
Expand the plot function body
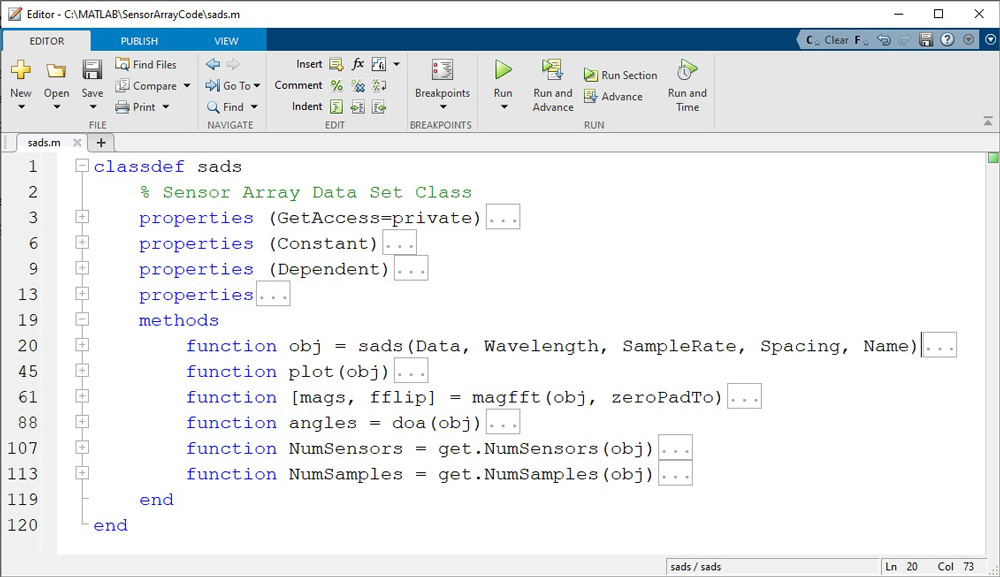81,371
